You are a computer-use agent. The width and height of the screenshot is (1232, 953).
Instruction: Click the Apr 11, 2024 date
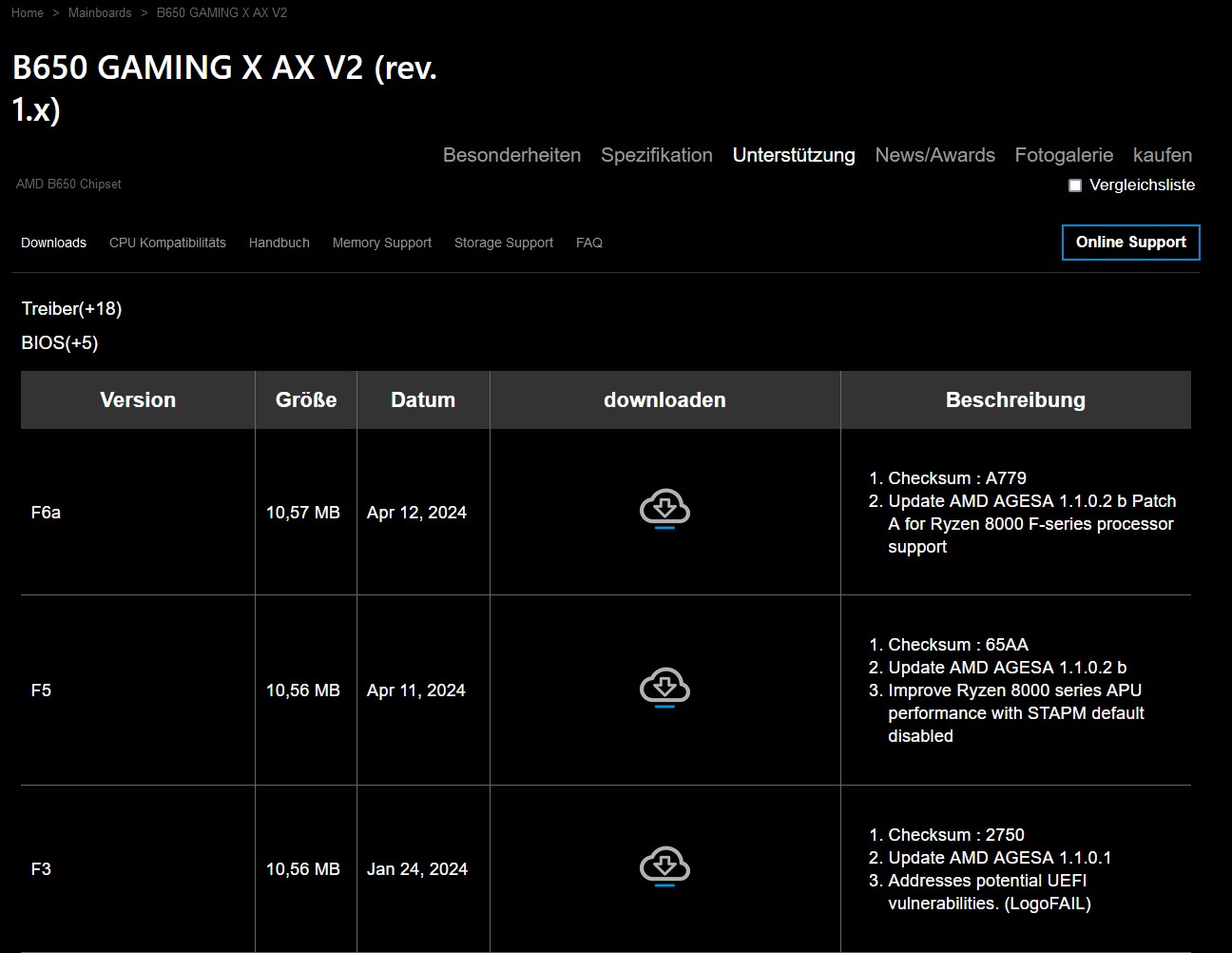pos(416,690)
